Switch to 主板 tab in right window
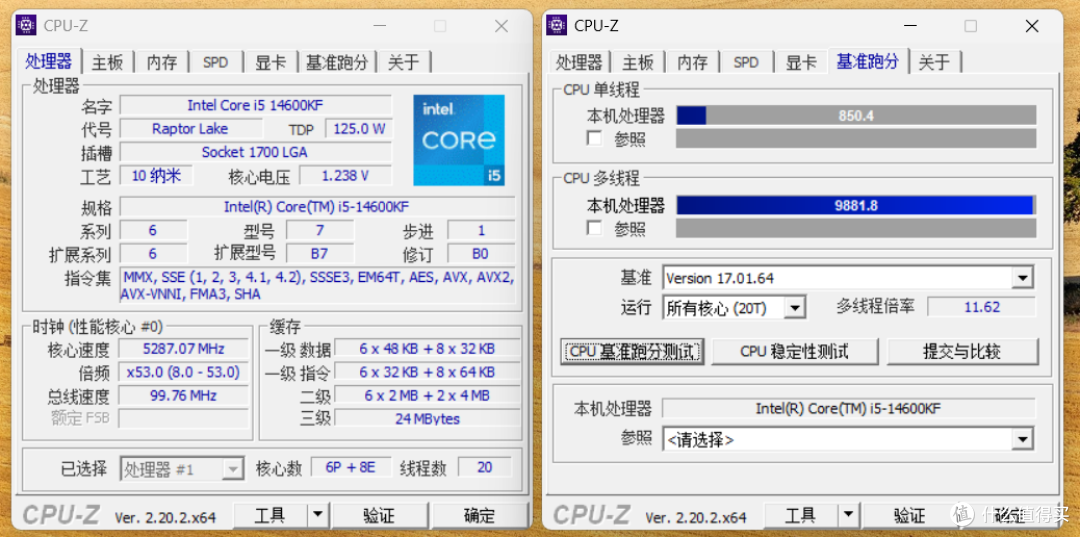 click(638, 62)
